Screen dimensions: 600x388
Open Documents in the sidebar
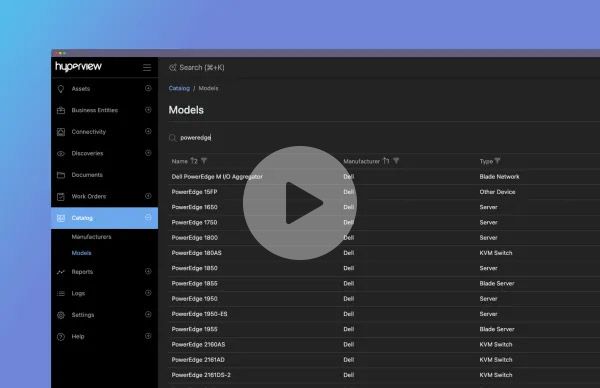pyautogui.click(x=87, y=175)
